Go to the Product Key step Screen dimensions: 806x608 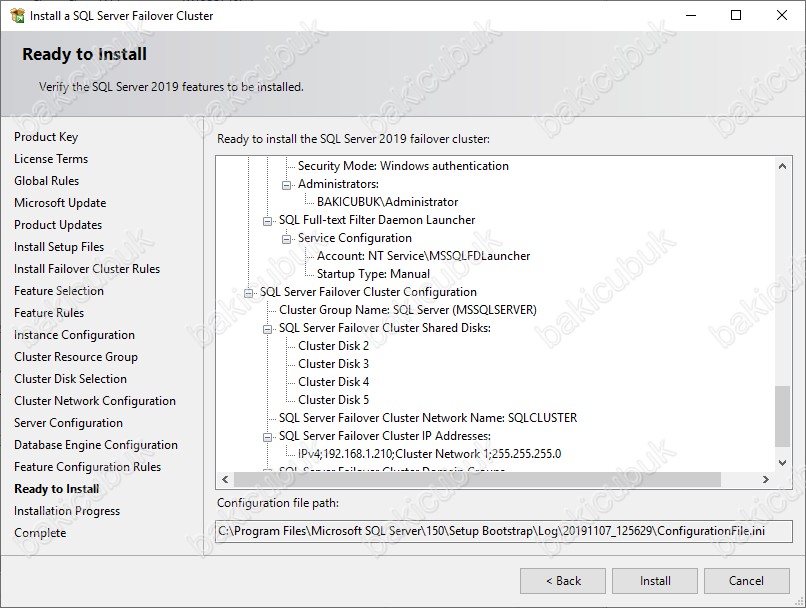(46, 137)
